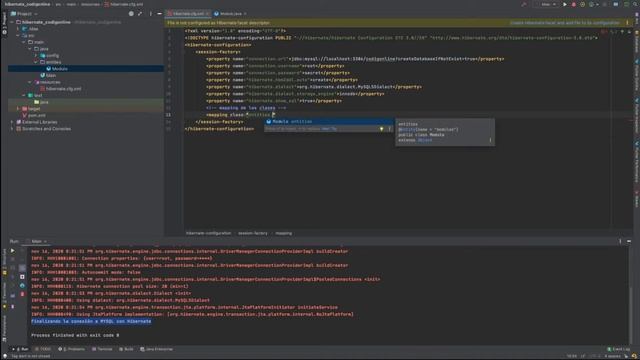Open the Project view dropdown

coord(24,13)
